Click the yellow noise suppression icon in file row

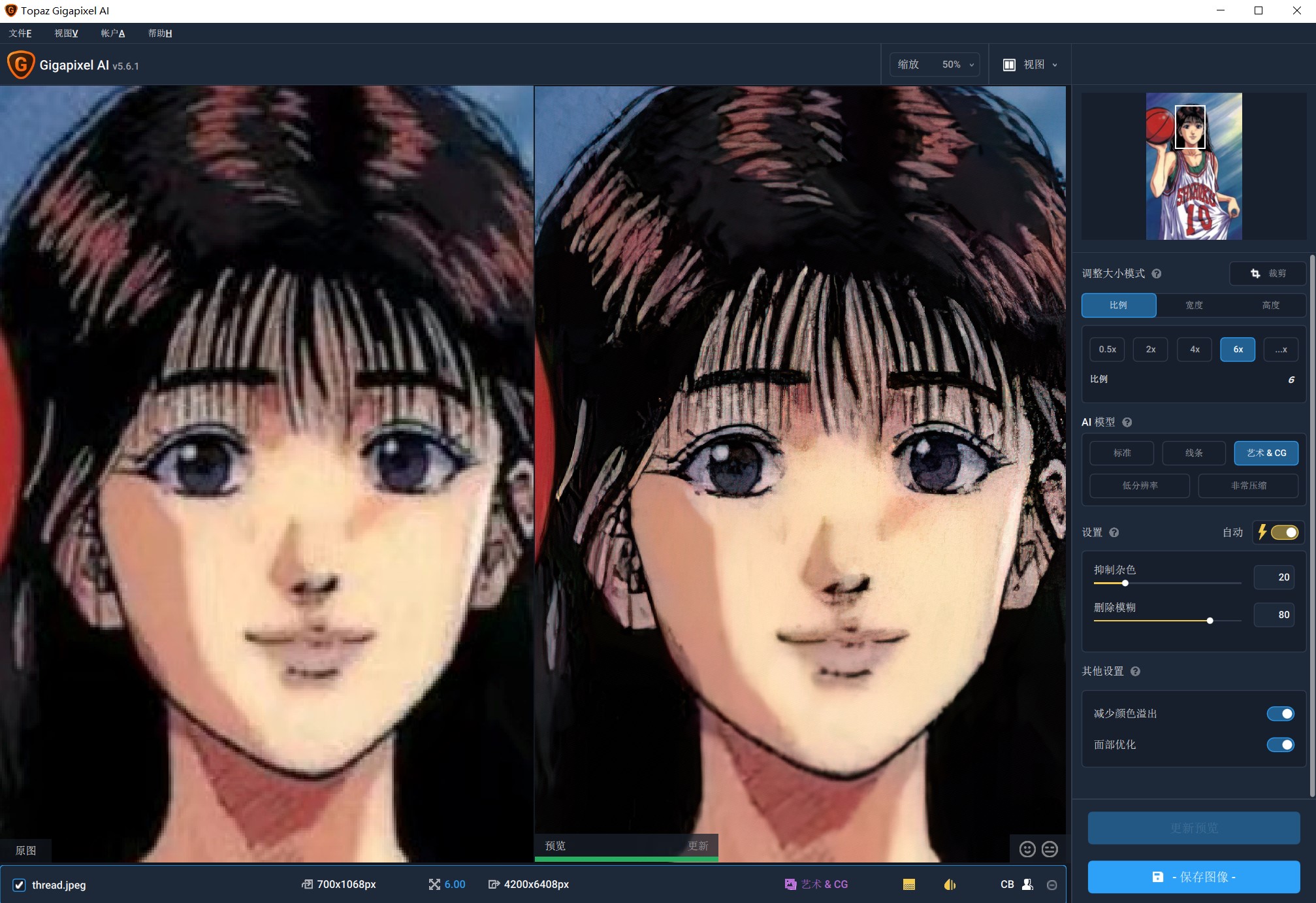(x=909, y=884)
